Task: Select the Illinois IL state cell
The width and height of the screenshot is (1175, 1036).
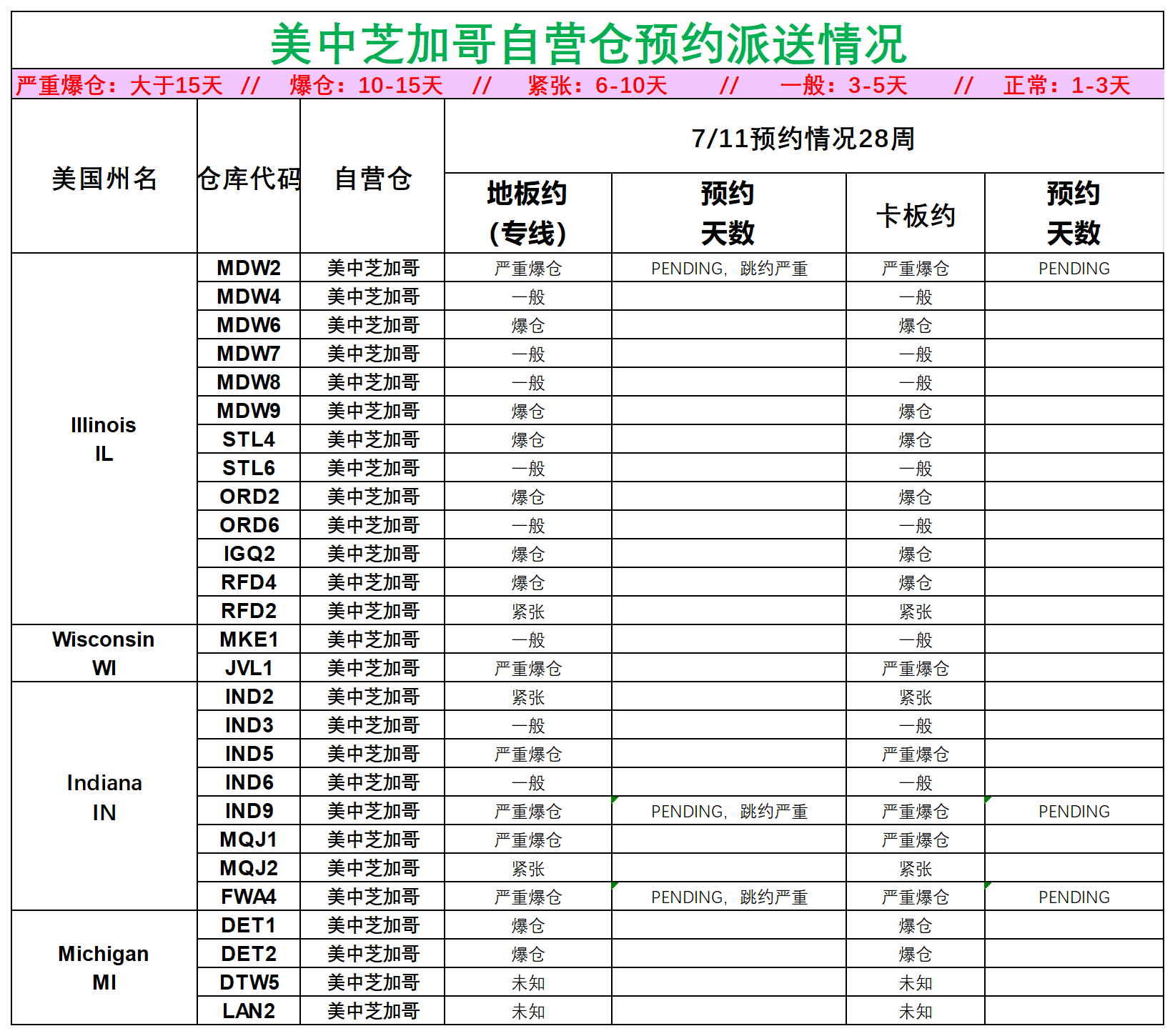Action: tap(103, 439)
